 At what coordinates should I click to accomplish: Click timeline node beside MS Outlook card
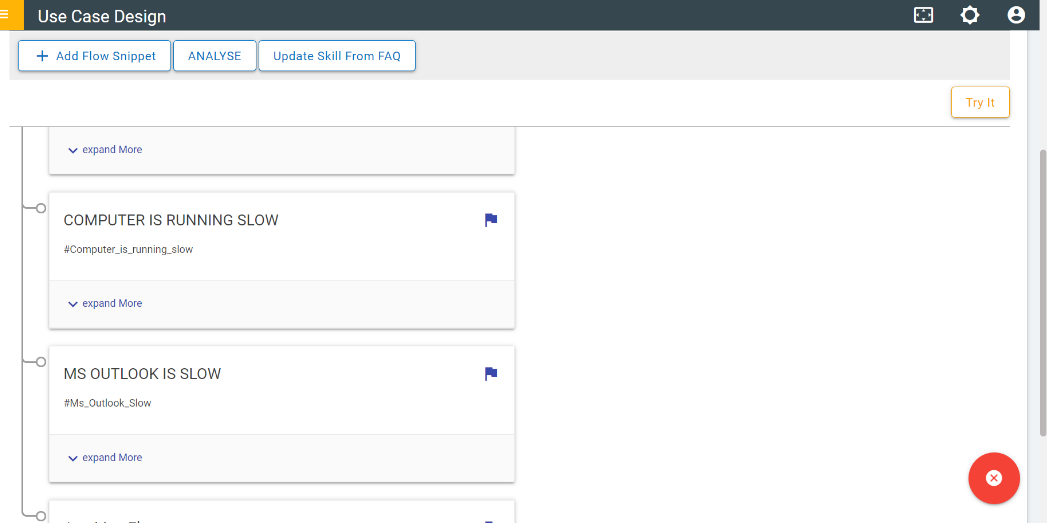pyautogui.click(x=41, y=362)
